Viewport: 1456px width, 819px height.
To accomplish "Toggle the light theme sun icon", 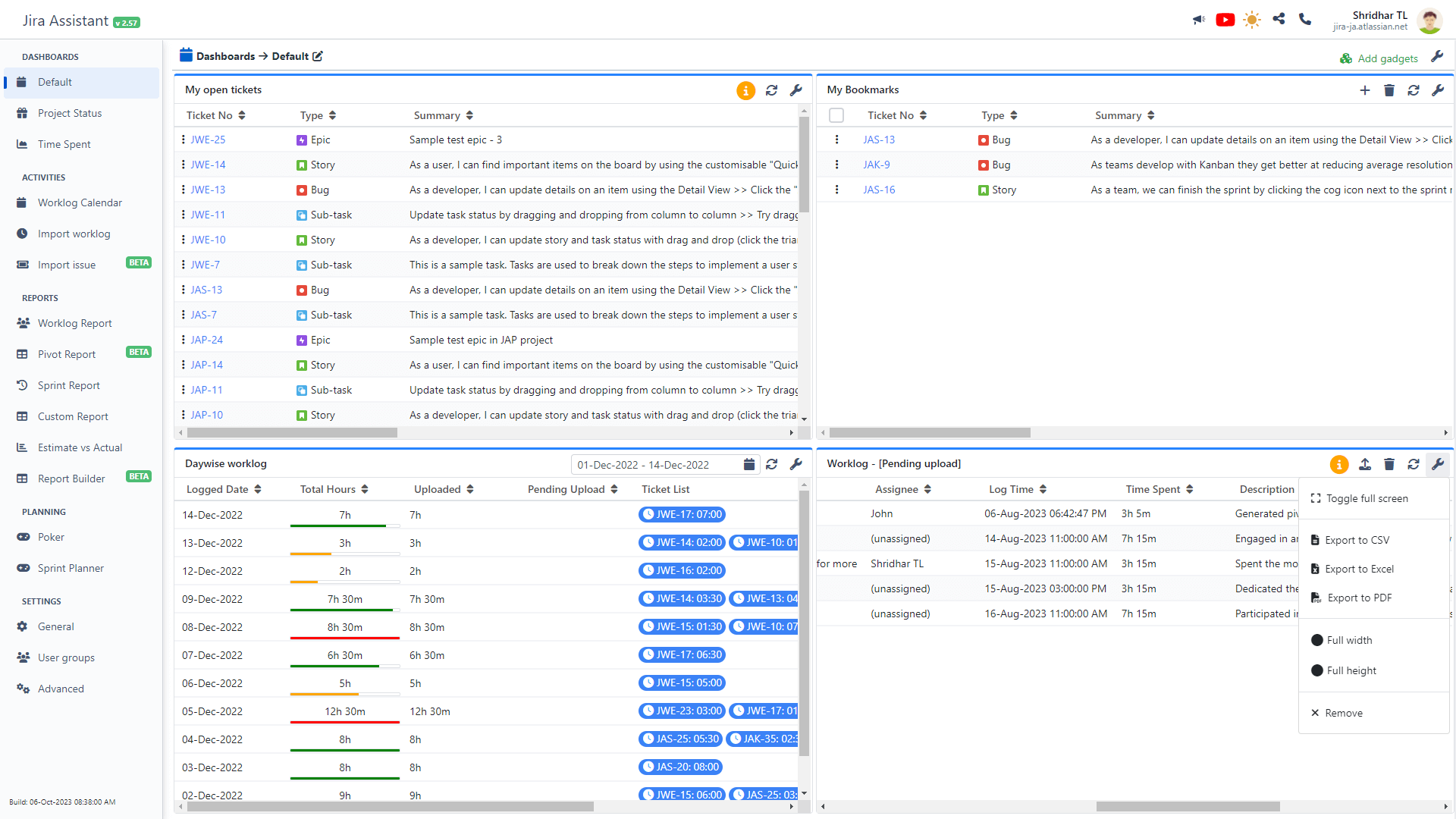I will [x=1251, y=20].
